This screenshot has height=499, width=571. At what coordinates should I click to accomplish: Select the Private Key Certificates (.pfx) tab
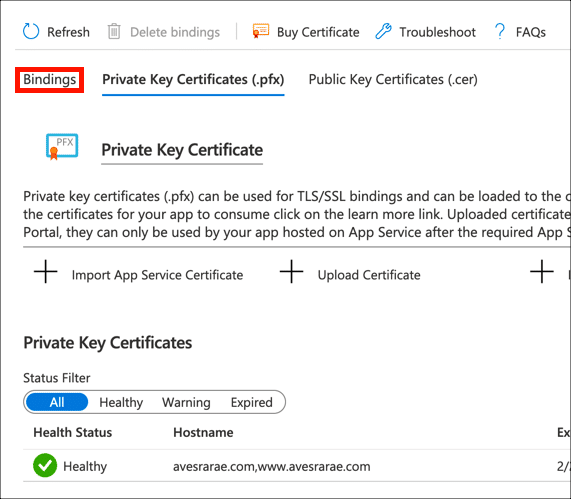pyautogui.click(x=193, y=80)
